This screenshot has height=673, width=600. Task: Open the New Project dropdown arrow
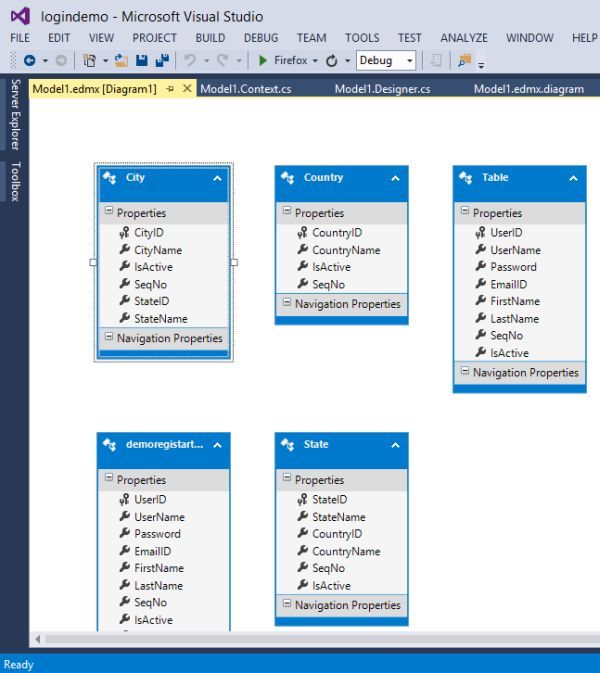point(105,61)
